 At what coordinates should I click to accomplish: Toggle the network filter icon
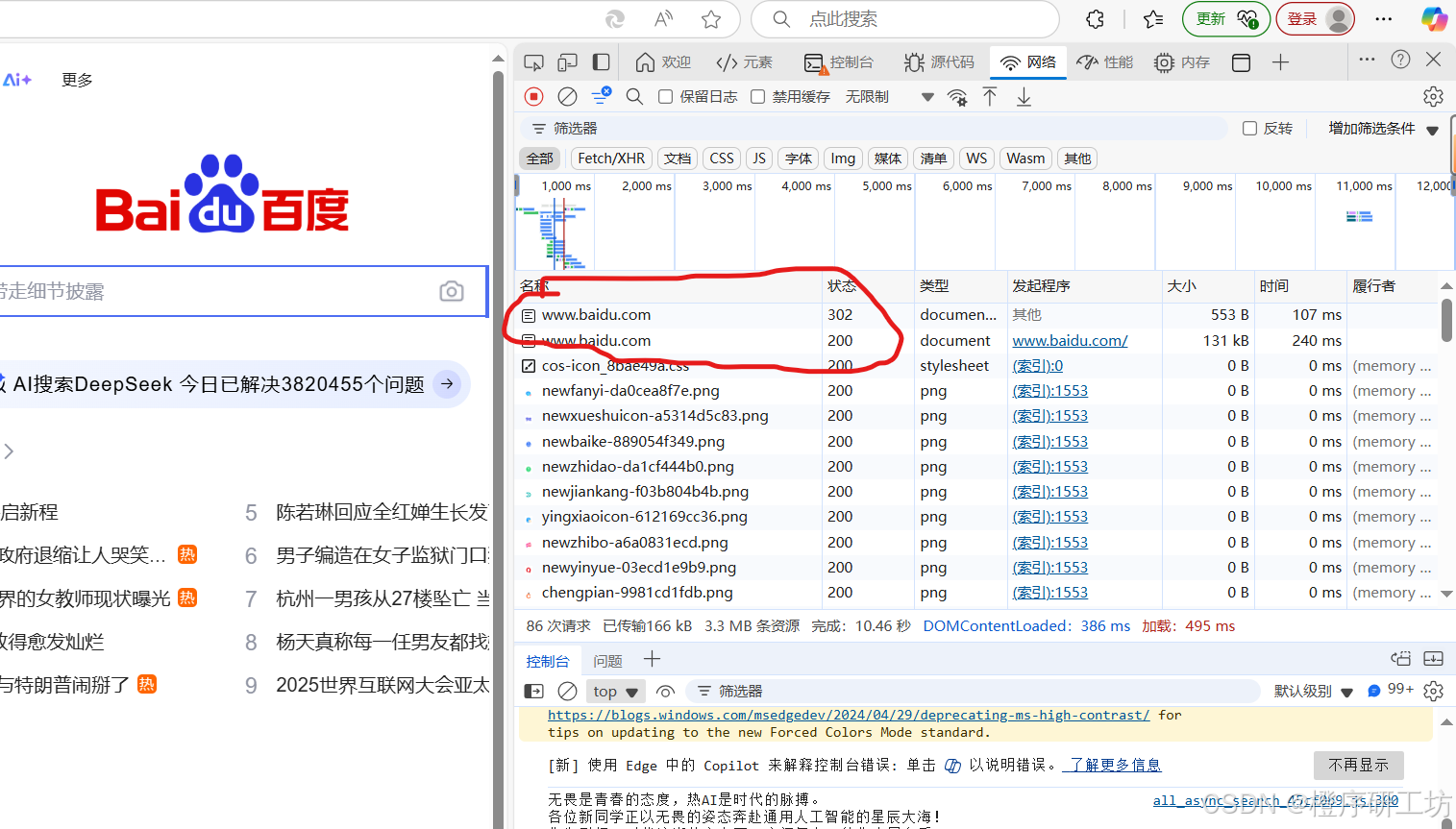coord(602,96)
